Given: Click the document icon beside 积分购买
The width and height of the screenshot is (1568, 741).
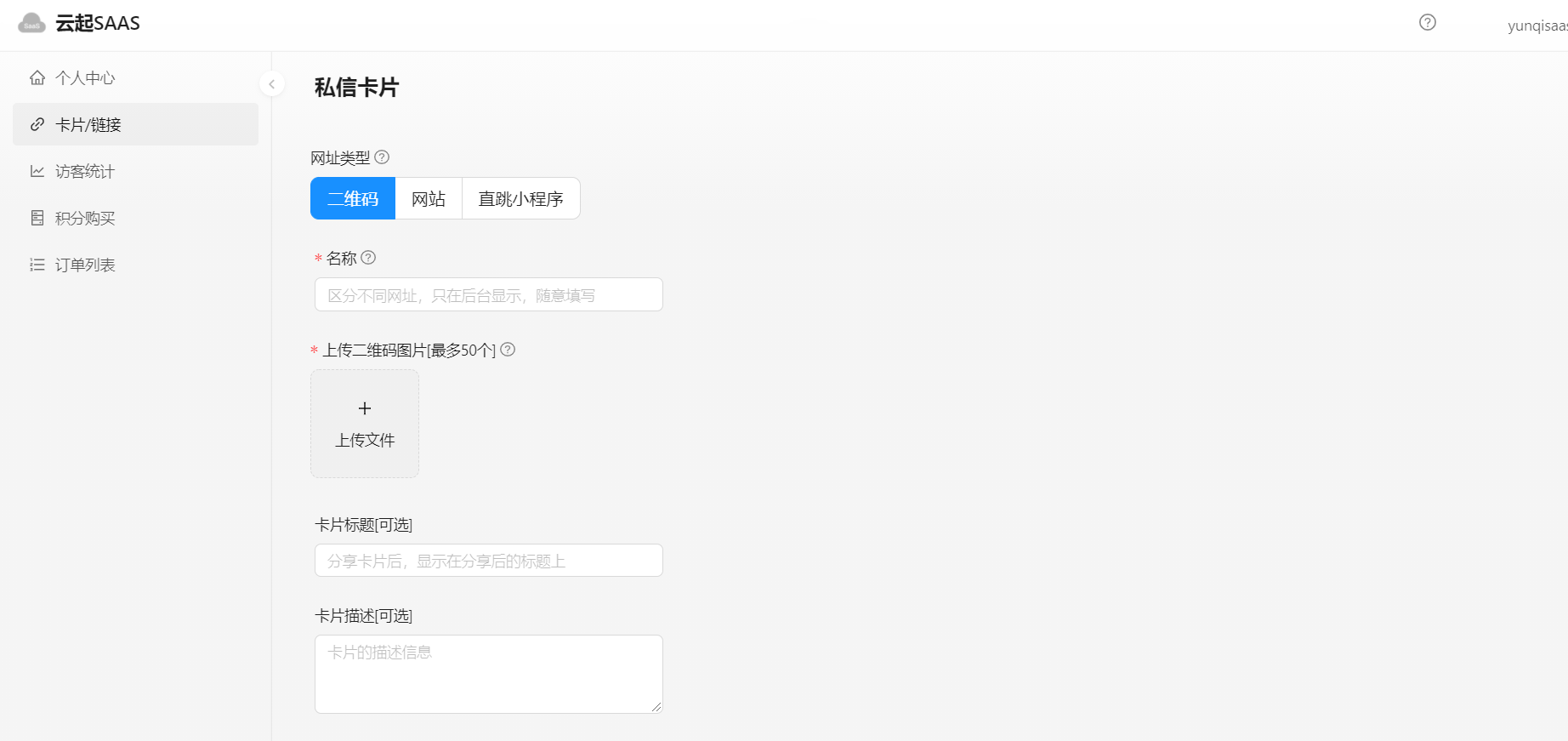Looking at the screenshot, I should pyautogui.click(x=37, y=218).
